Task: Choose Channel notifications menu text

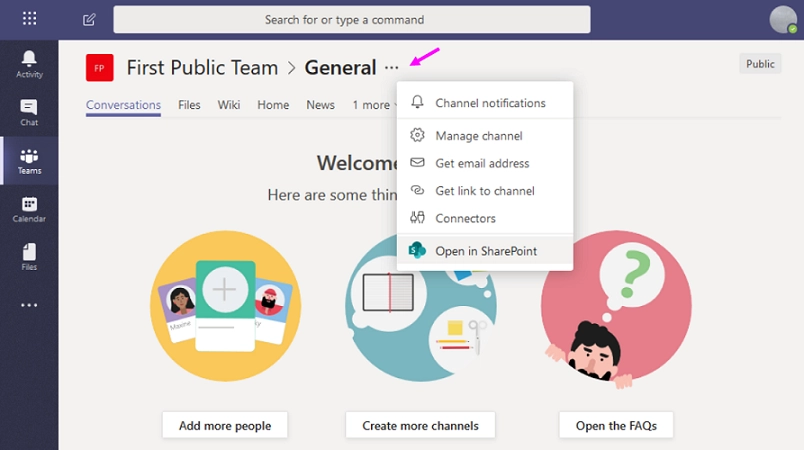Action: coord(490,103)
